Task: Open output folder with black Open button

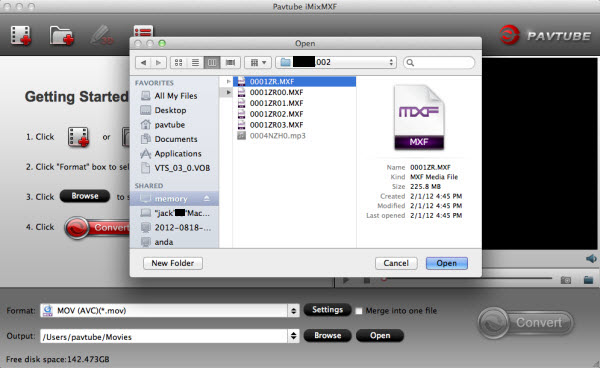Action: coord(380,335)
